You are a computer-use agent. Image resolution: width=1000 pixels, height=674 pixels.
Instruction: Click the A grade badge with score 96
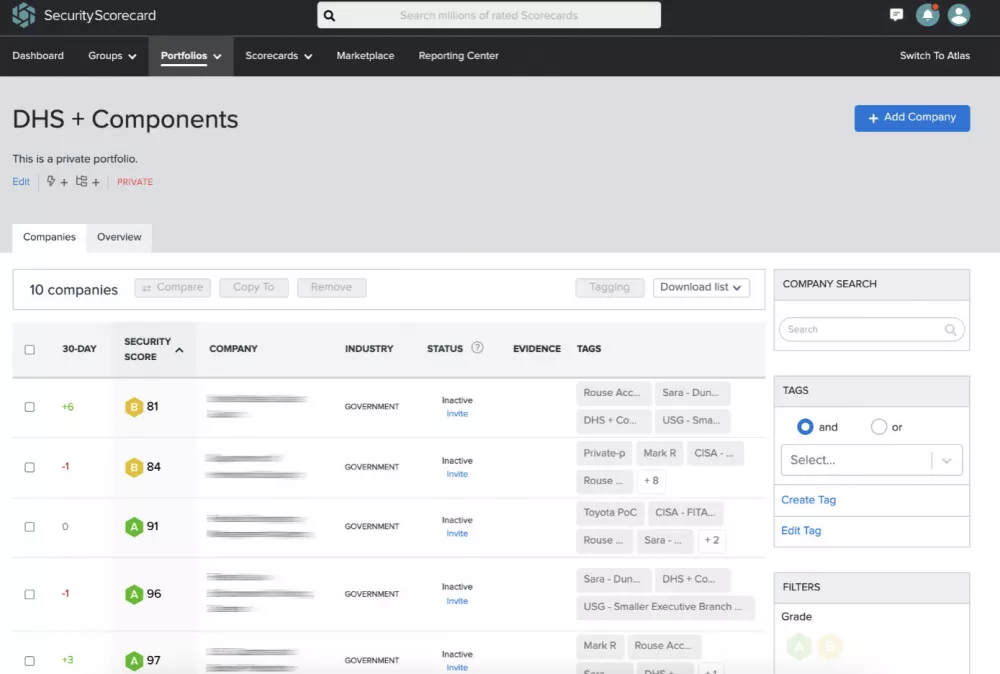coord(134,594)
